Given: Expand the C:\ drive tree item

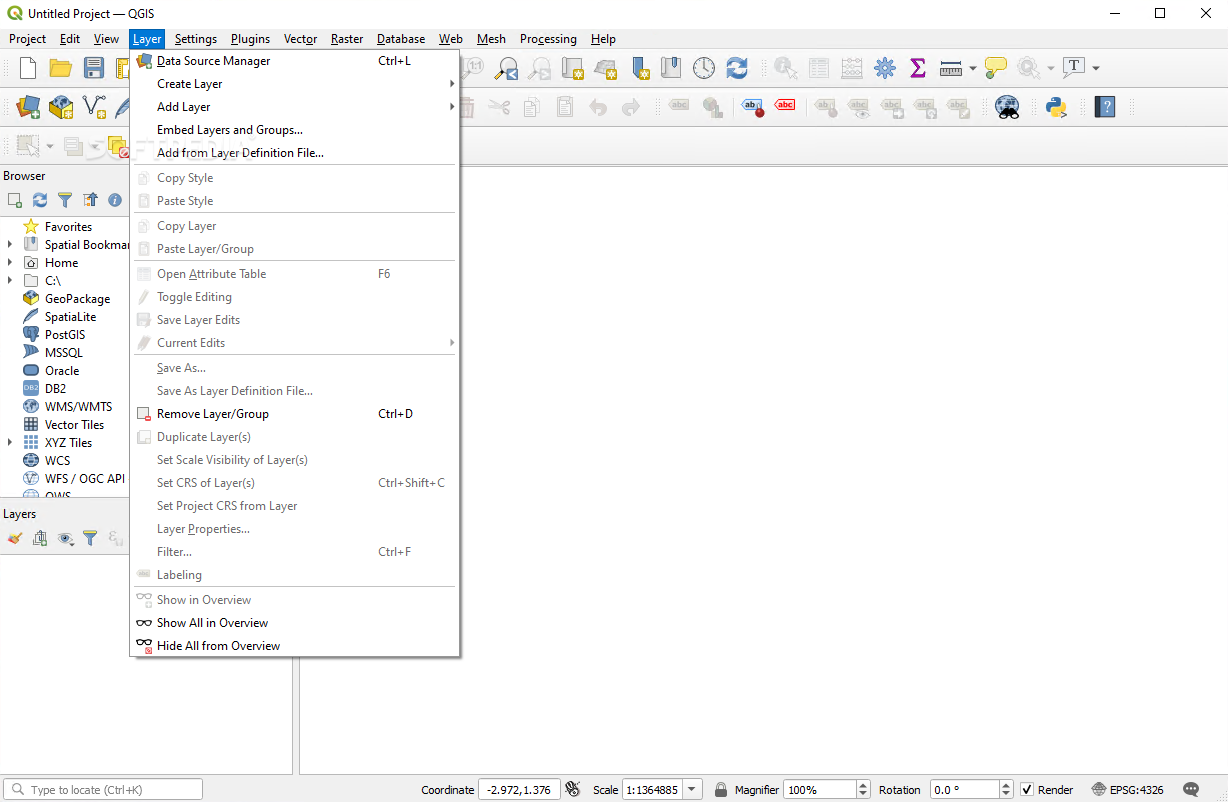Looking at the screenshot, I should (10, 281).
